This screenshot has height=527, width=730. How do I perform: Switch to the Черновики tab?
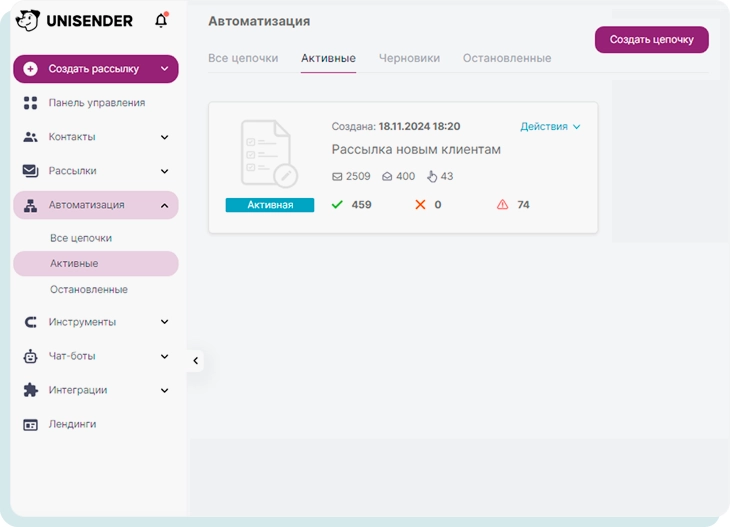pos(409,58)
